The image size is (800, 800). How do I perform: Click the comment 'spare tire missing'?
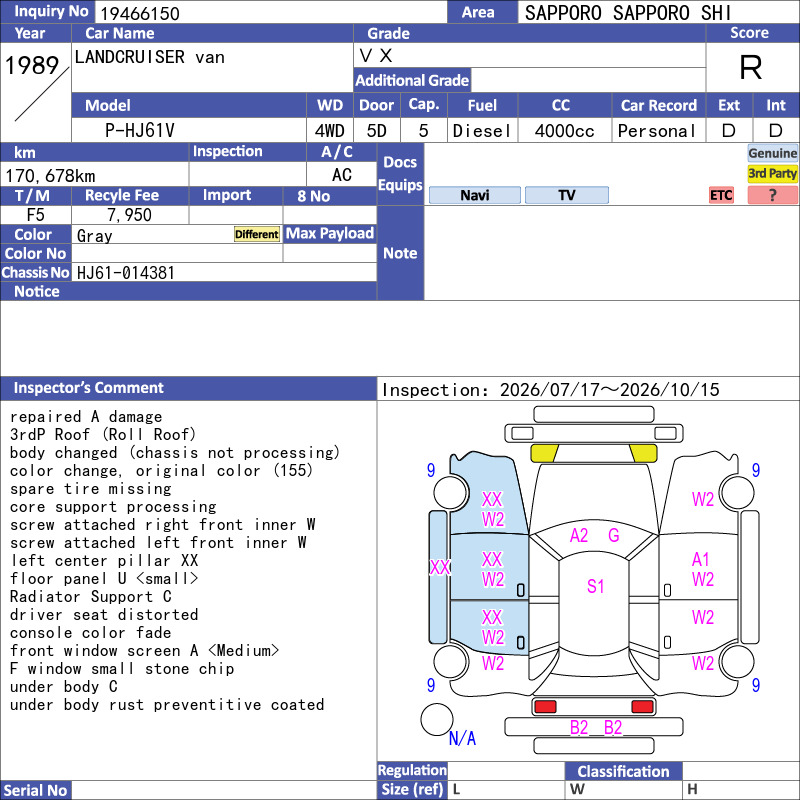[90, 489]
